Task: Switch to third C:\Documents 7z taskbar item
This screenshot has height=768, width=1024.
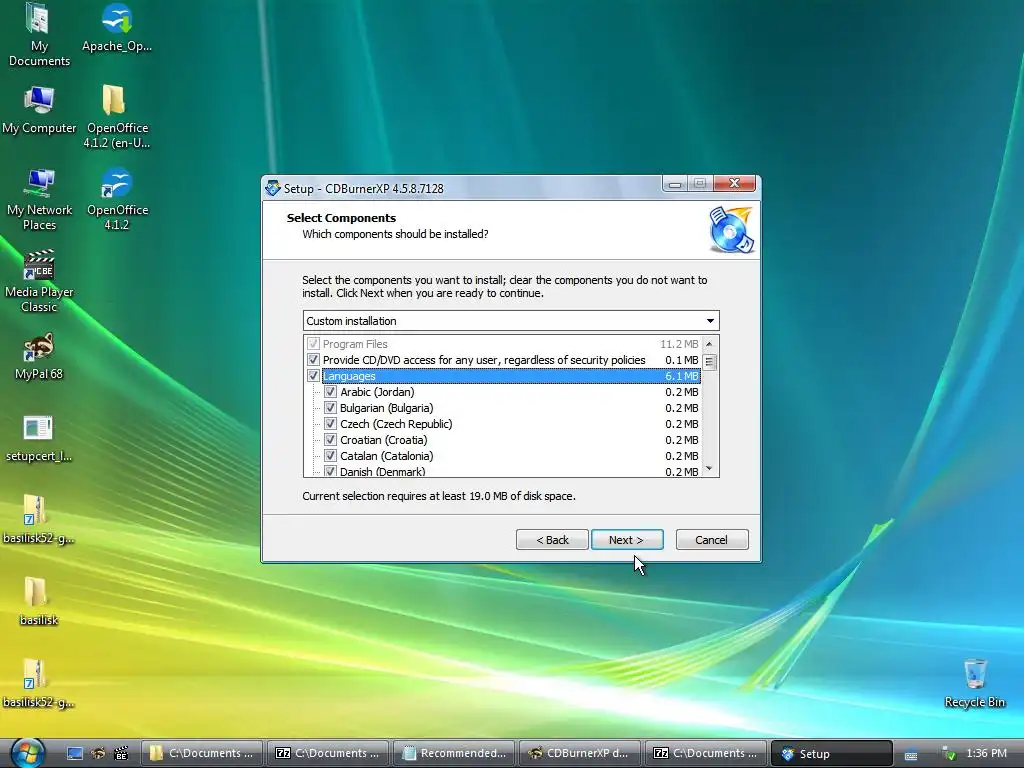Action: 706,753
